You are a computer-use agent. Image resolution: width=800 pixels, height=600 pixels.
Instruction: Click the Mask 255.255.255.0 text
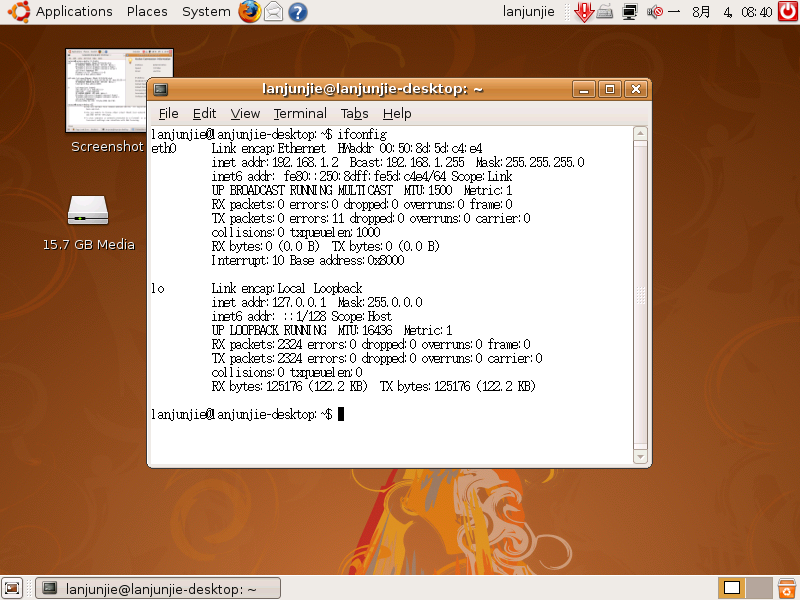pyautogui.click(x=530, y=162)
